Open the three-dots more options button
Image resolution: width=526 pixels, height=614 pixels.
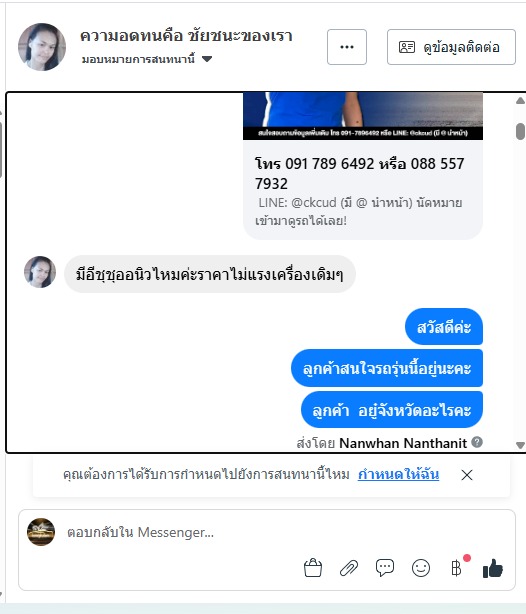[x=347, y=47]
